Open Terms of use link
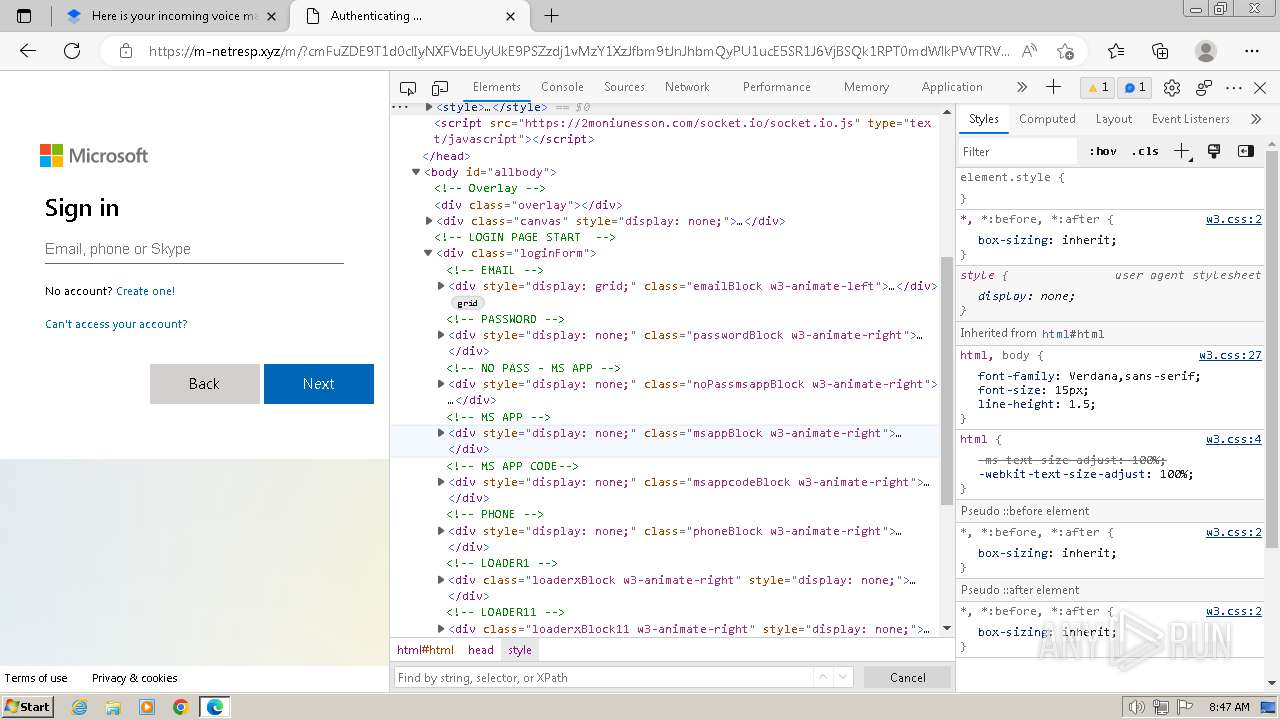1280x720 pixels. [x=36, y=678]
